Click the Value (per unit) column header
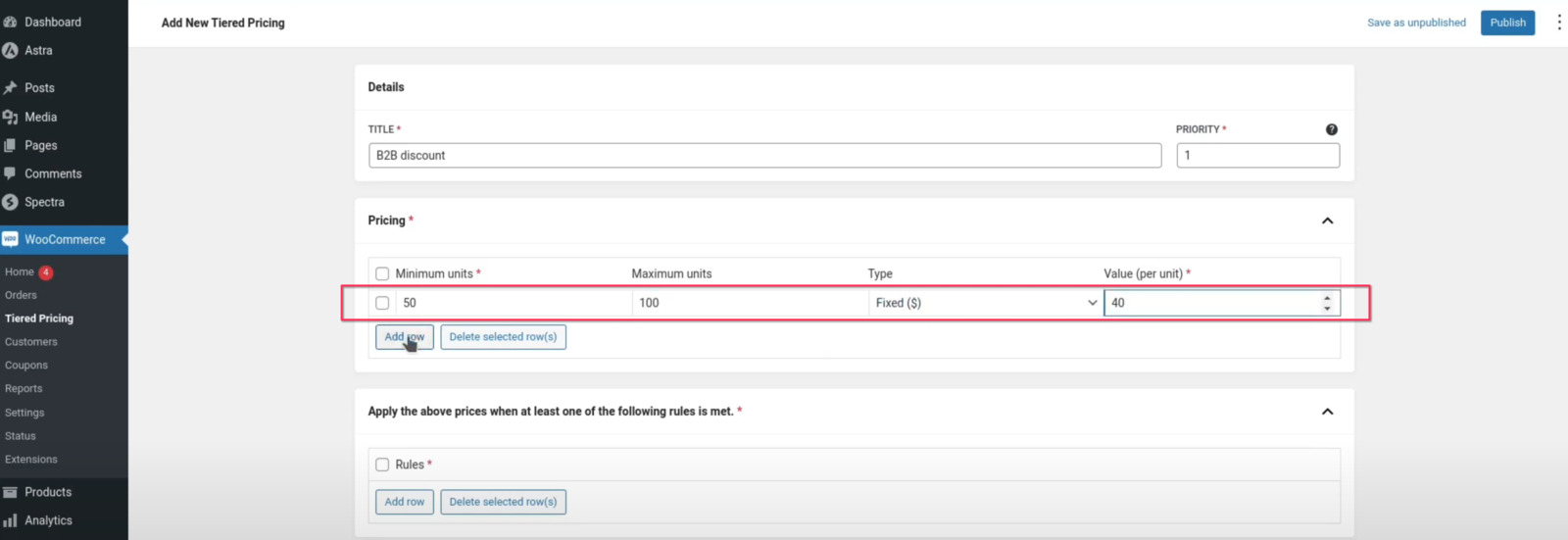The image size is (1568, 540). coord(1143,274)
